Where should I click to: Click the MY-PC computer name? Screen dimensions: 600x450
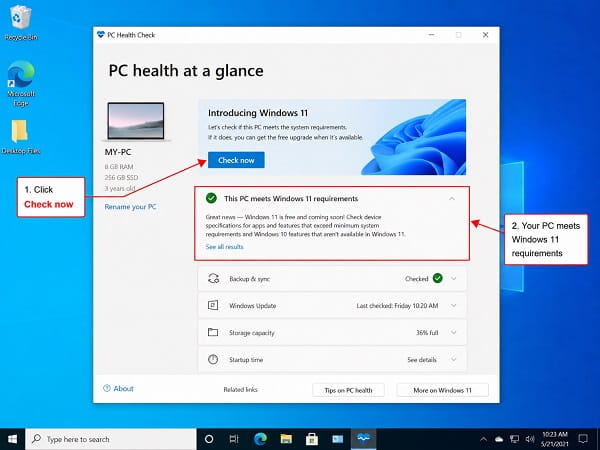click(x=118, y=152)
